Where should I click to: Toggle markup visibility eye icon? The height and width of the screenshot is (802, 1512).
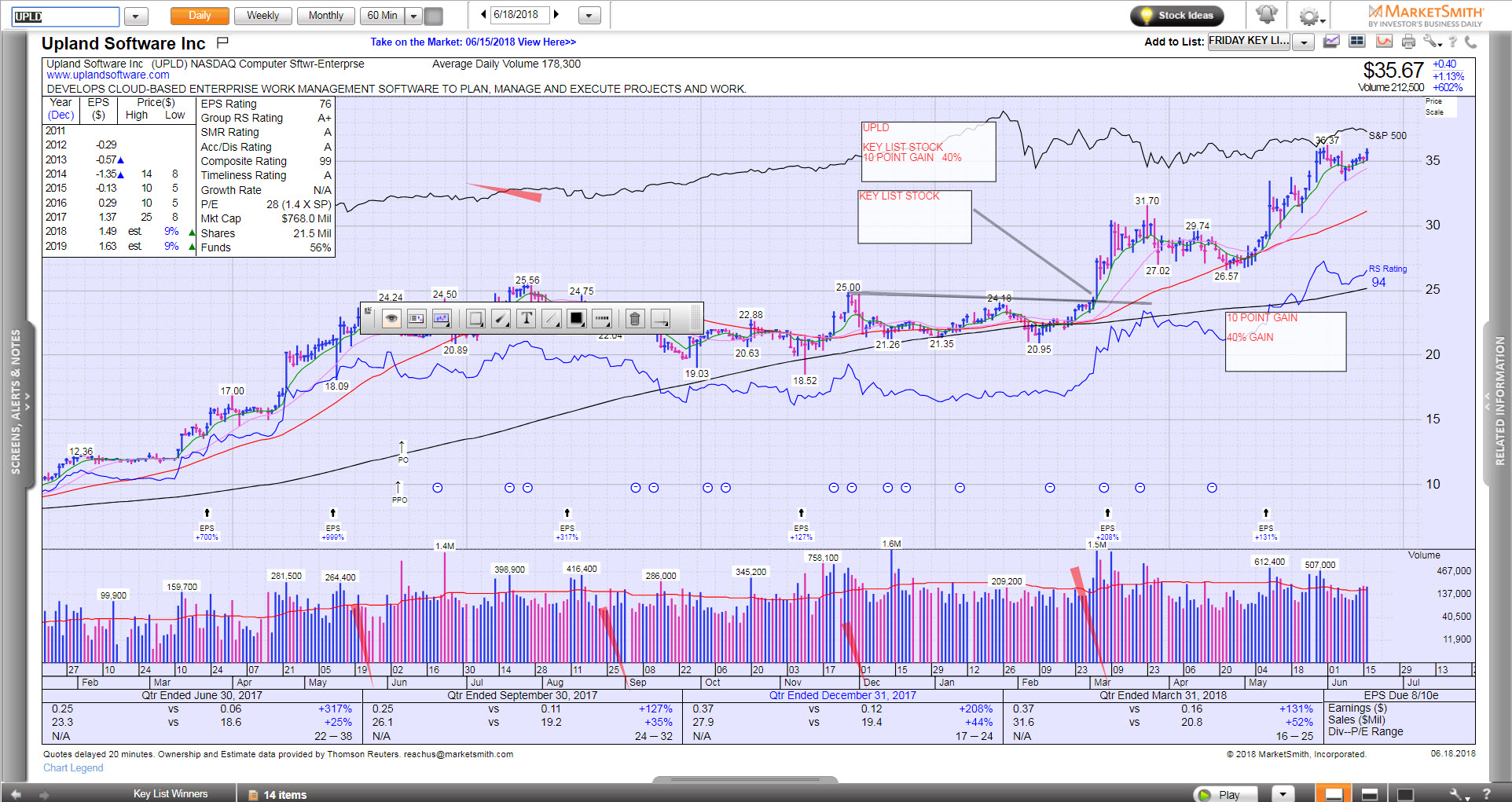point(391,318)
